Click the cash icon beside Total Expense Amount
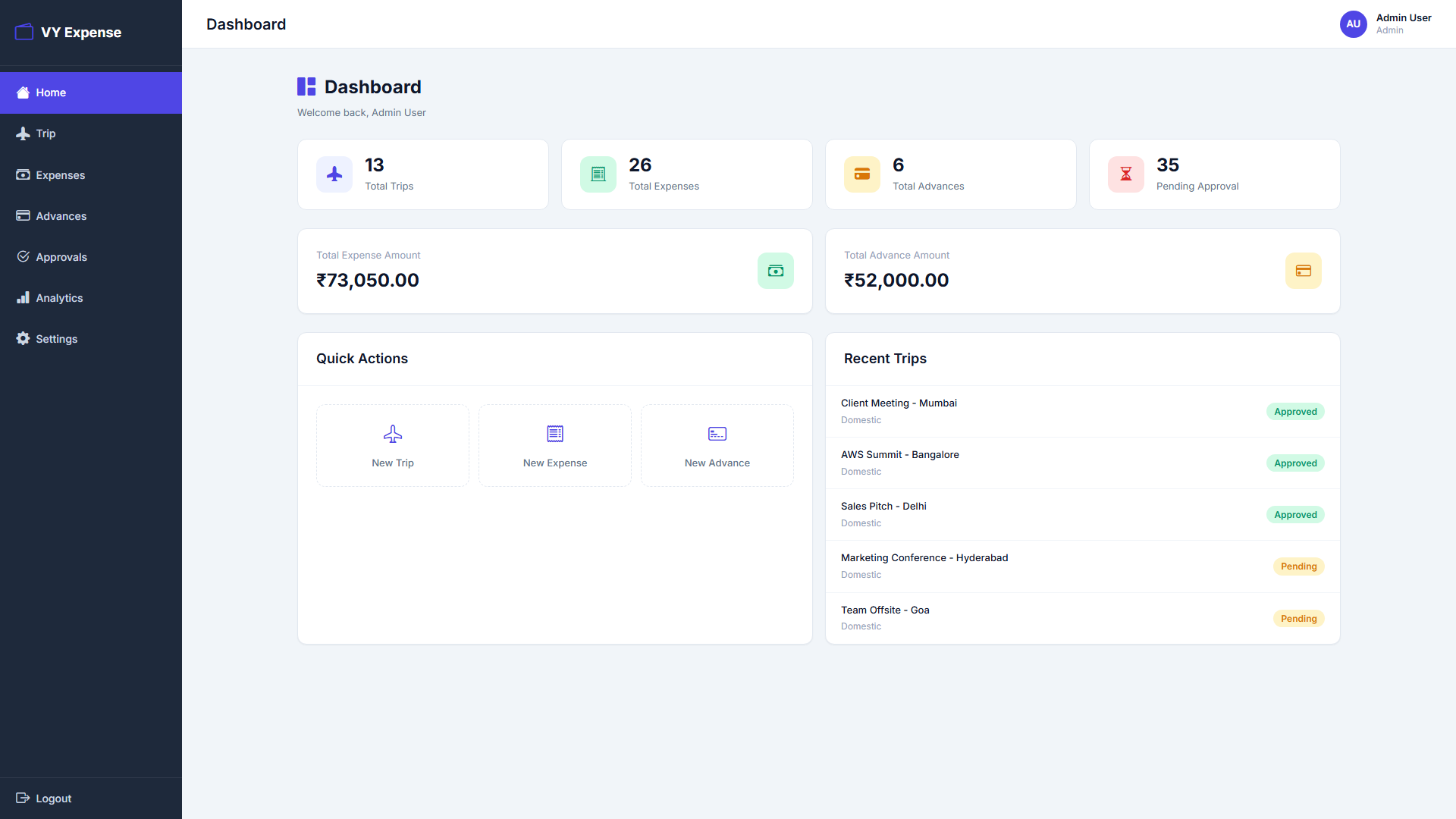Screen dimensions: 1456x819 point(775,271)
